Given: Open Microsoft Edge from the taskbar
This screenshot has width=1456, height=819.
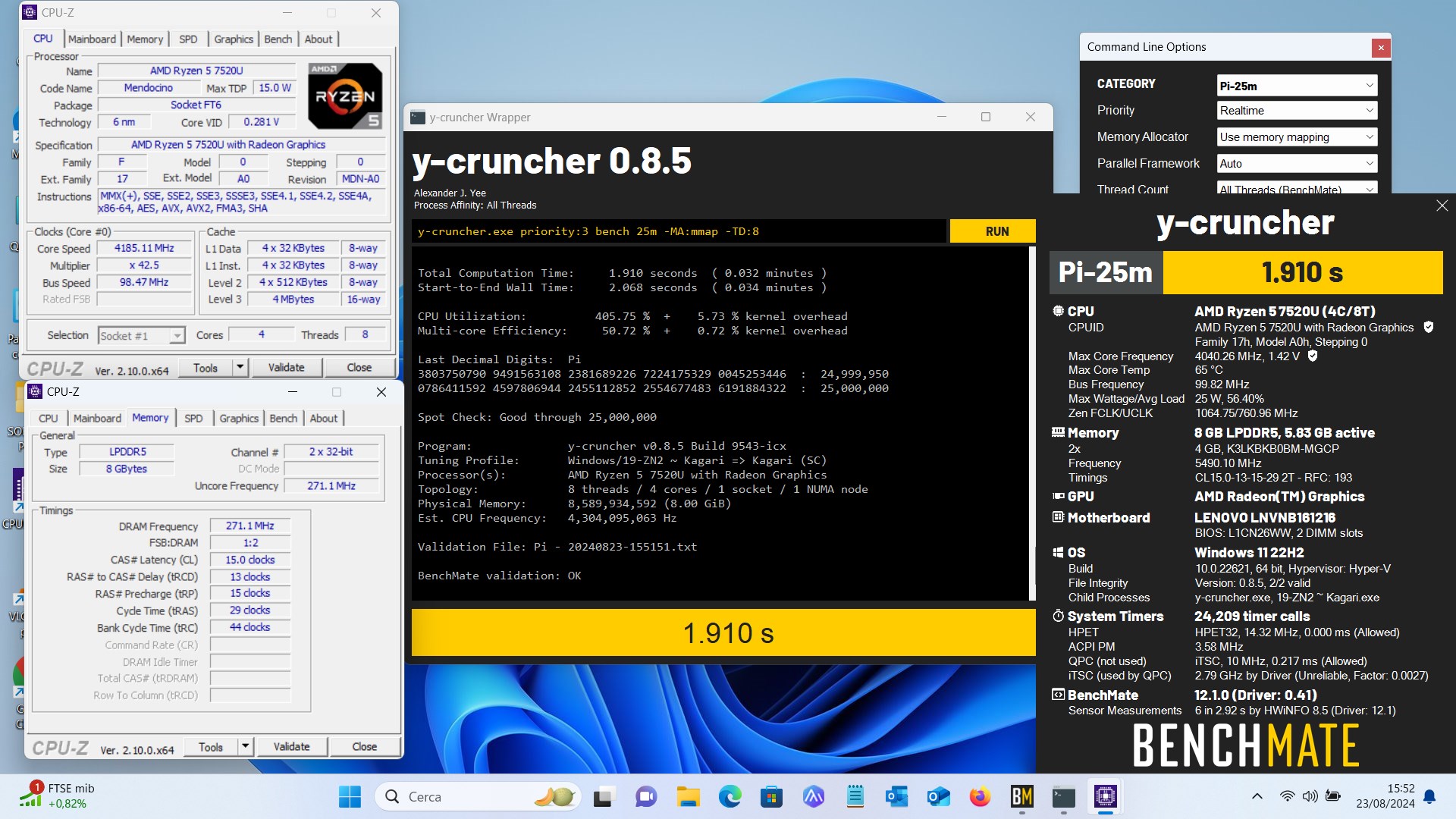Looking at the screenshot, I should [x=730, y=796].
